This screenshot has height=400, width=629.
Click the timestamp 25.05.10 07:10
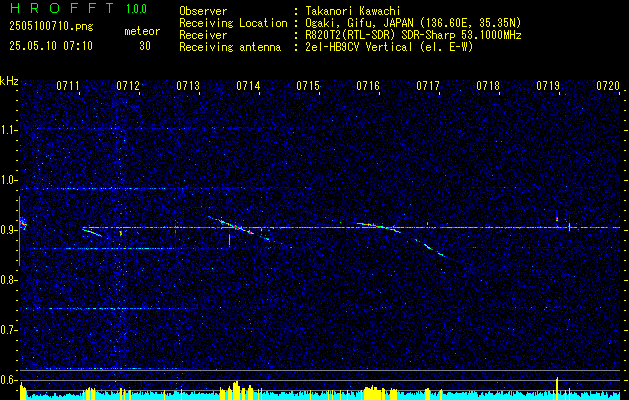coord(51,46)
